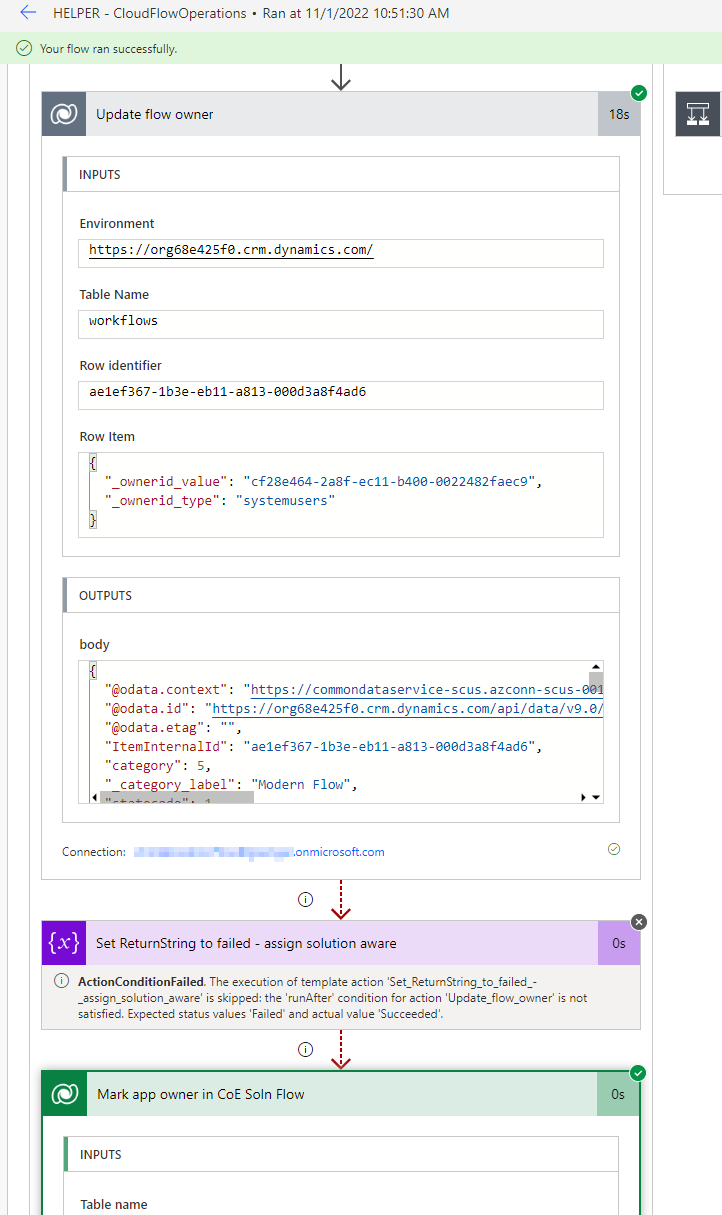
Task: Click inside the Row identifier field
Action: 340,395
